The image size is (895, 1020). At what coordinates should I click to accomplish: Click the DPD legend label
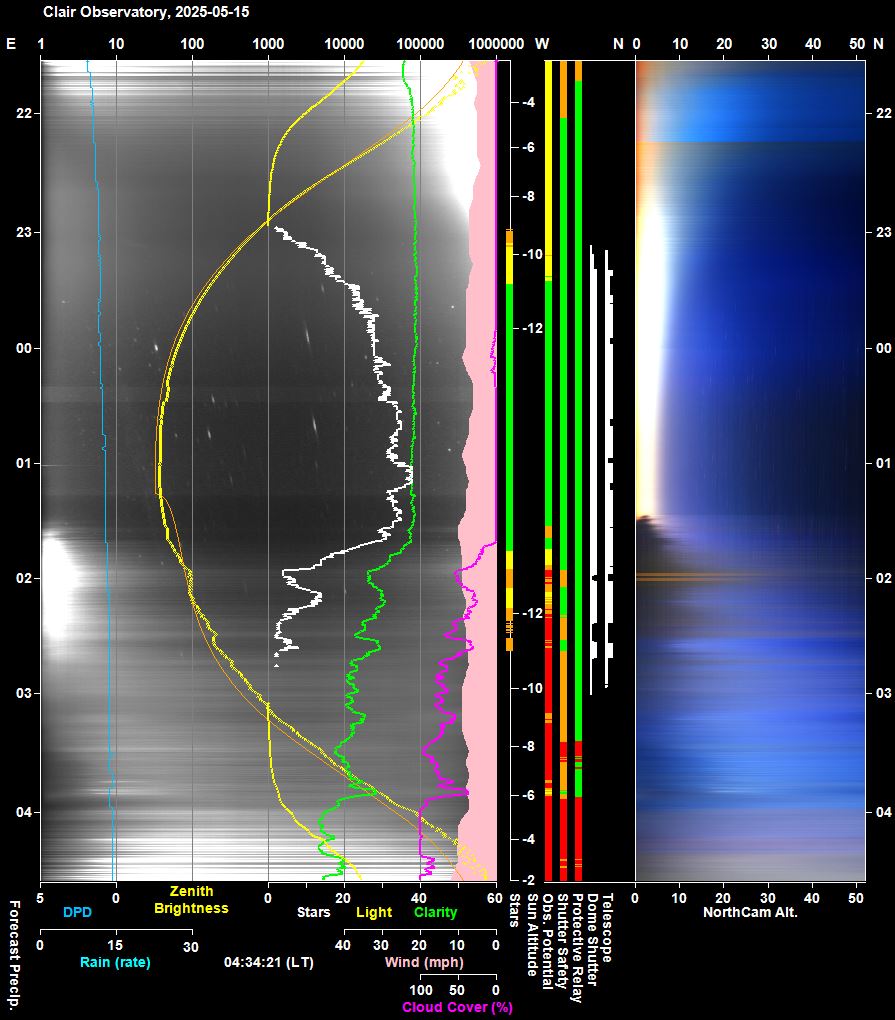pyautogui.click(x=78, y=912)
